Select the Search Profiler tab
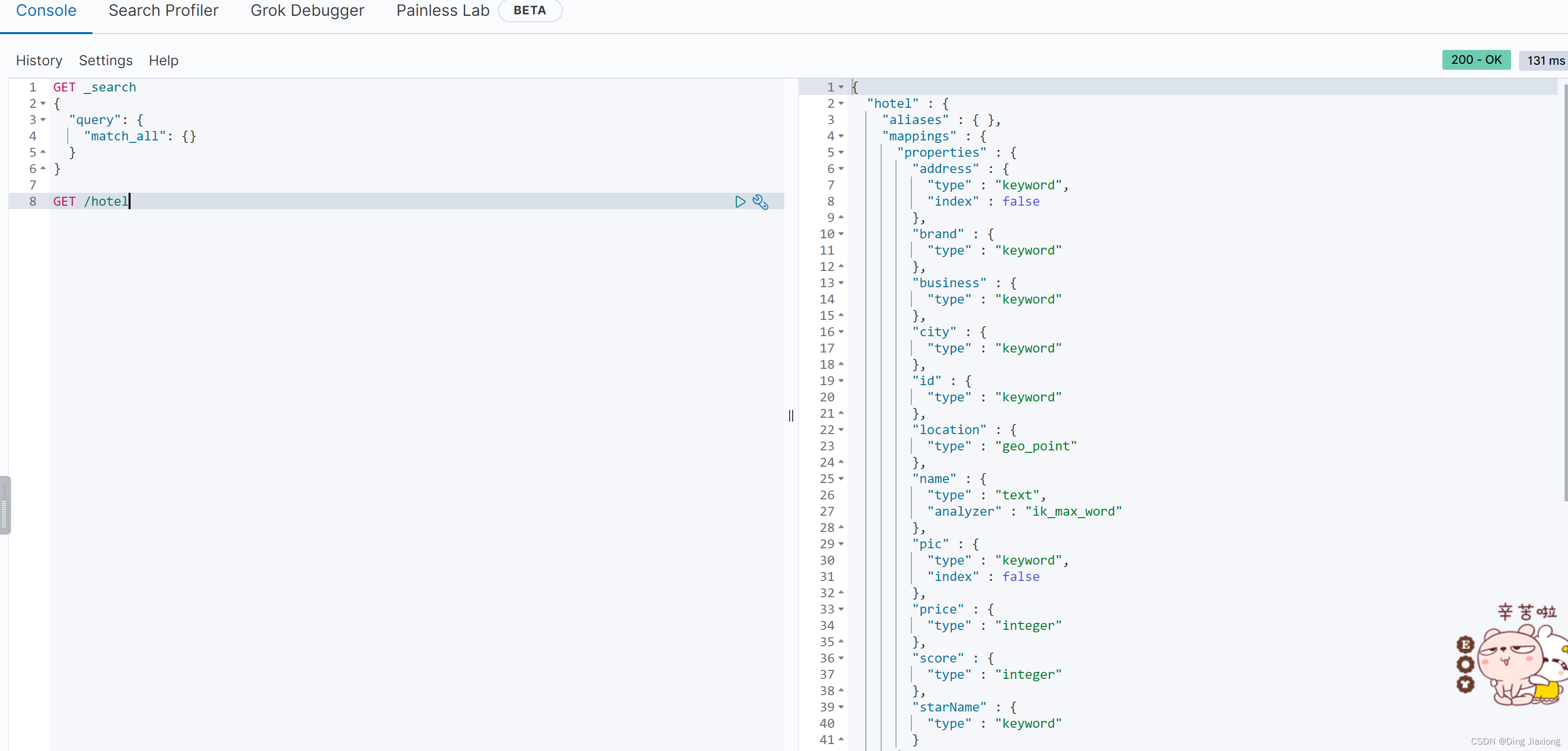1568x751 pixels. click(164, 10)
